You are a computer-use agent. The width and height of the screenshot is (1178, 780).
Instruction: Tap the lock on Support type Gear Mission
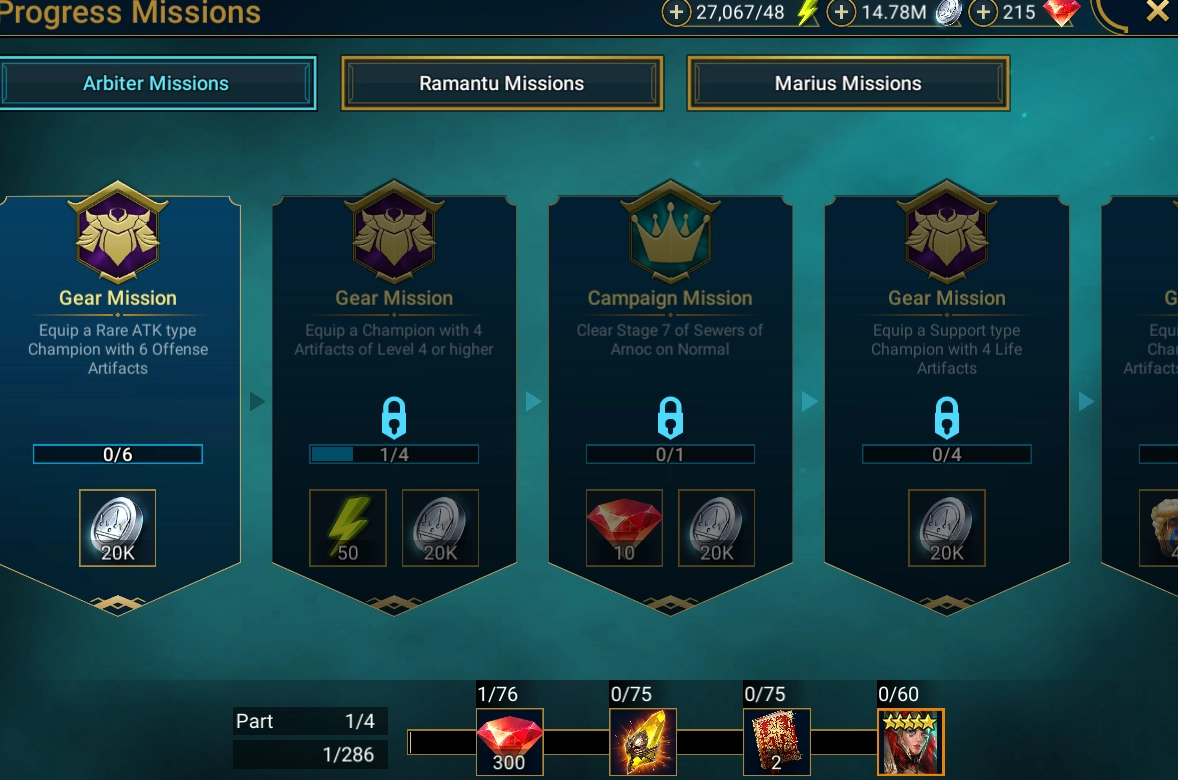click(x=947, y=417)
